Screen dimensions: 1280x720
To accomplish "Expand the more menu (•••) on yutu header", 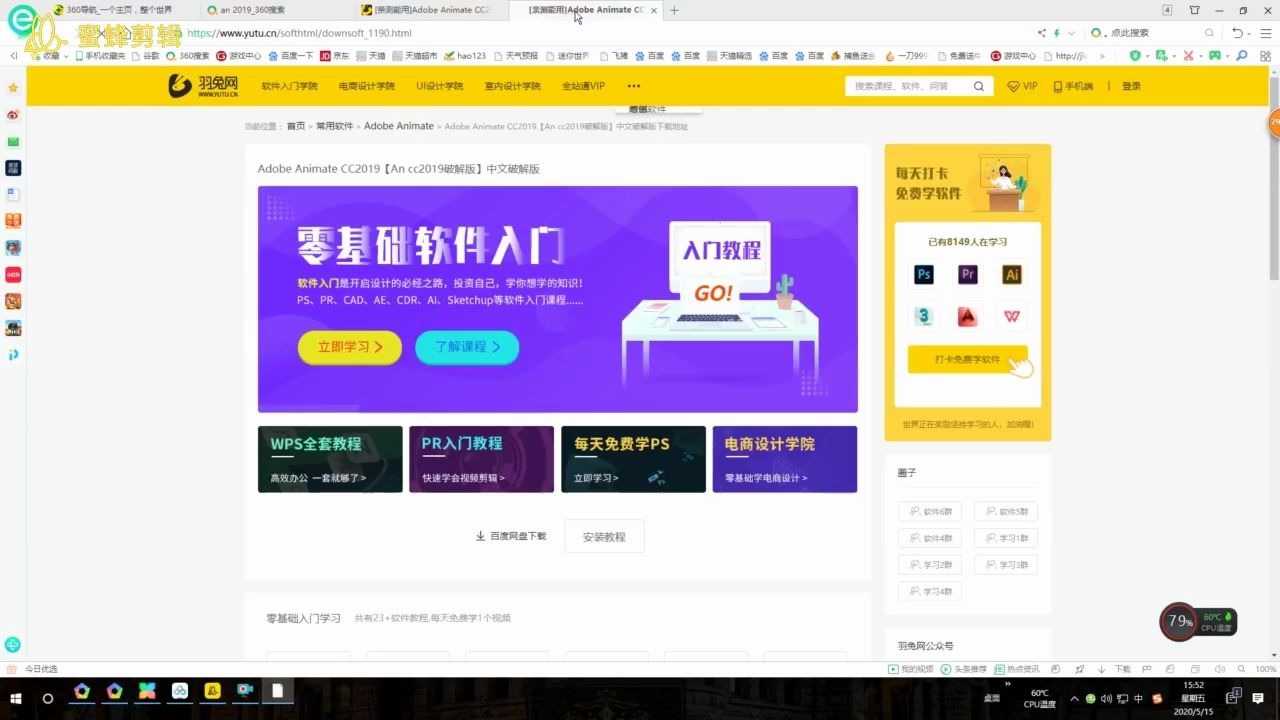I will point(634,87).
